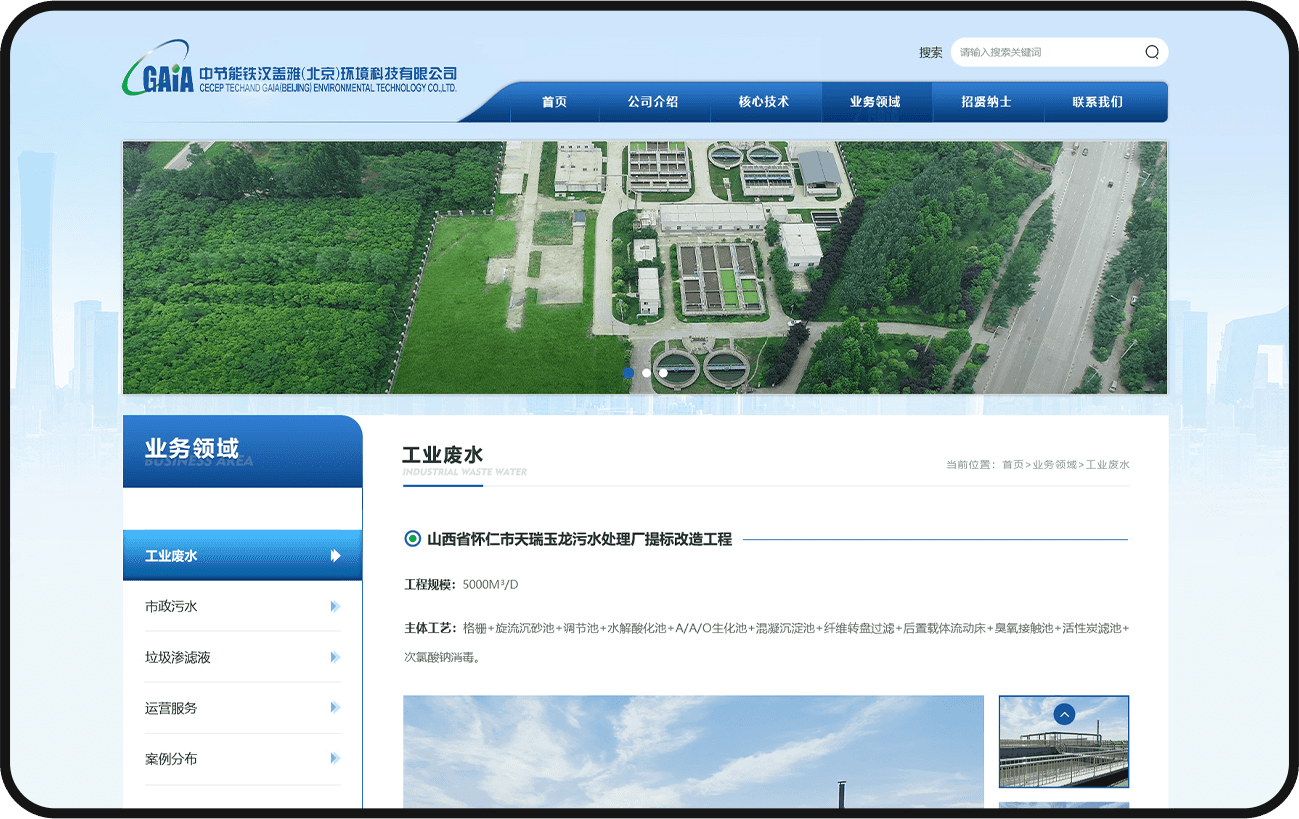
Task: Click the search magnifier icon
Action: tap(1152, 52)
